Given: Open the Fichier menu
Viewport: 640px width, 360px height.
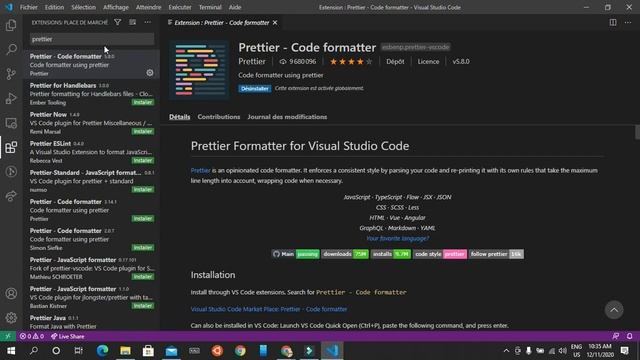Looking at the screenshot, I should [x=29, y=7].
